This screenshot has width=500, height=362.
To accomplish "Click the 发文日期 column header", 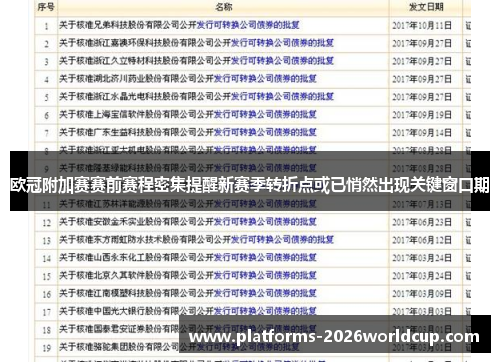I will tap(426, 7).
